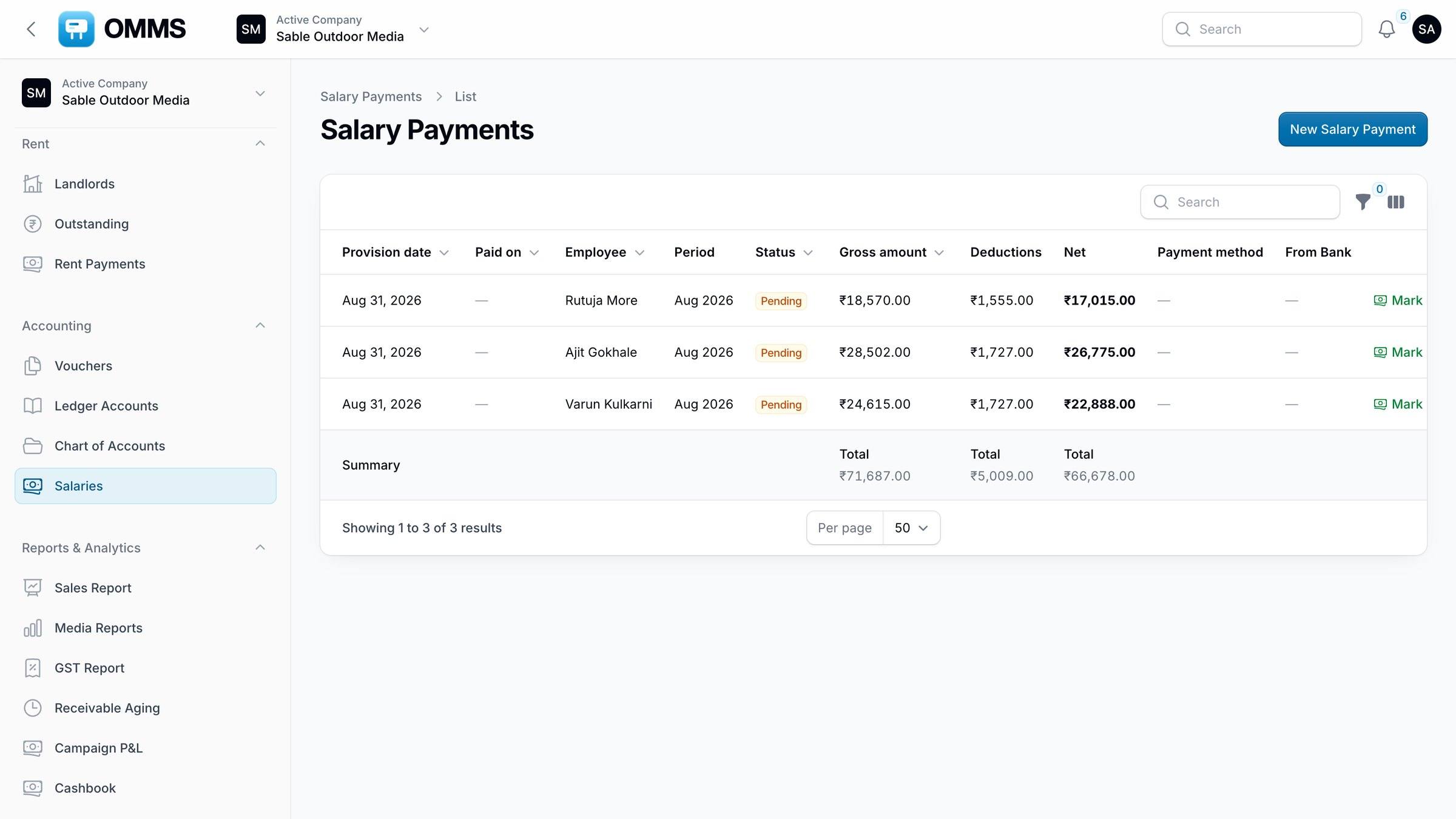
Task: Focus the table Search field
Action: coord(1240,202)
